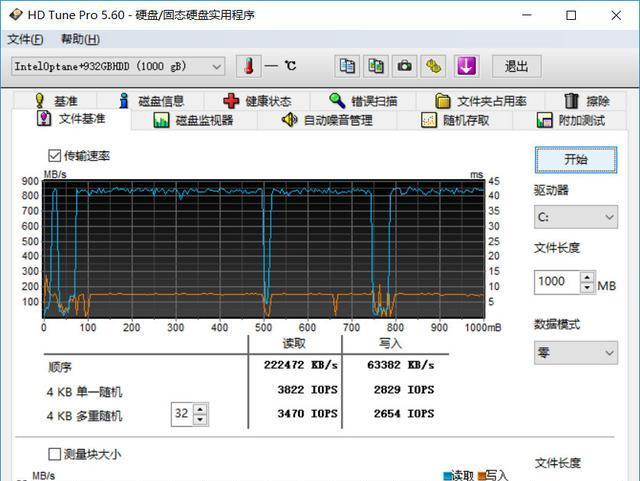Decrease file length with down arrow
Image resolution: width=640 pixels, height=481 pixels.
tap(587, 287)
